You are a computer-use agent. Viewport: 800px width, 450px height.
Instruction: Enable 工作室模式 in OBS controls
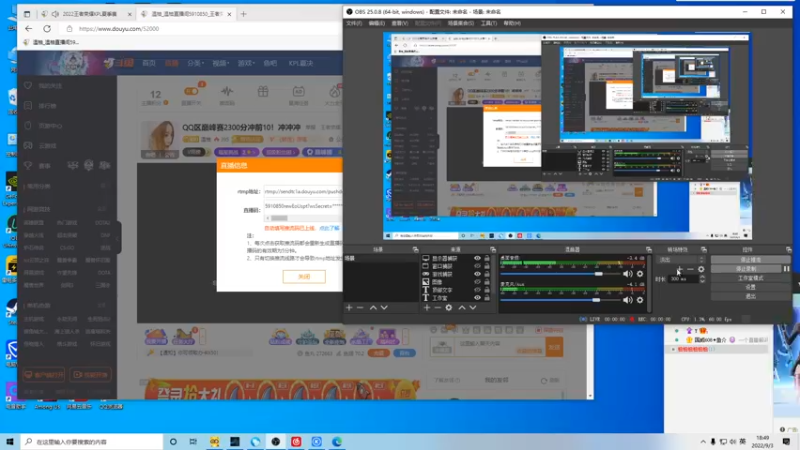751,278
